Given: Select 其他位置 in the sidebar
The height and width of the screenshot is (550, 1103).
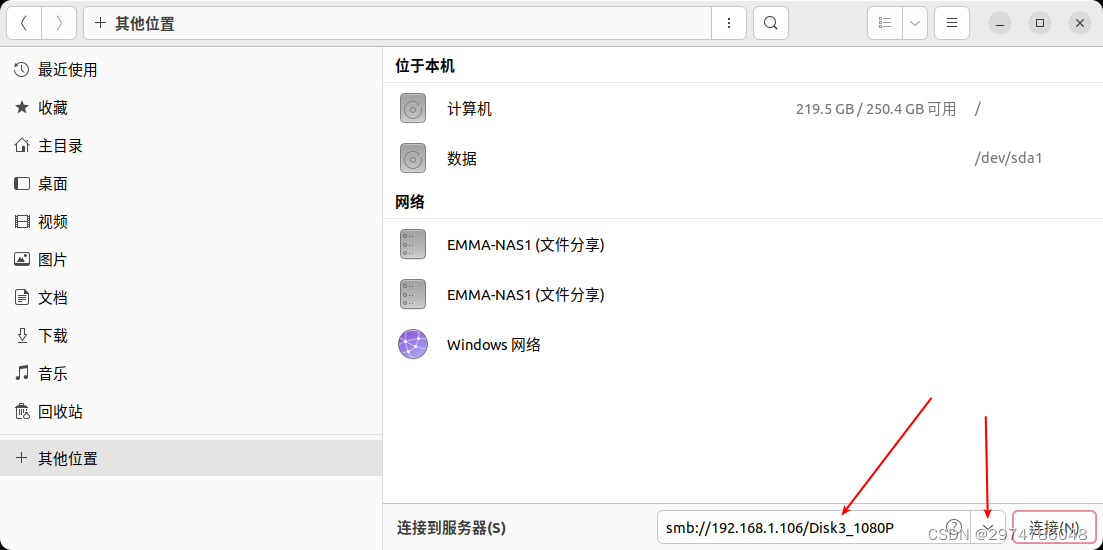Looking at the screenshot, I should tap(191, 459).
